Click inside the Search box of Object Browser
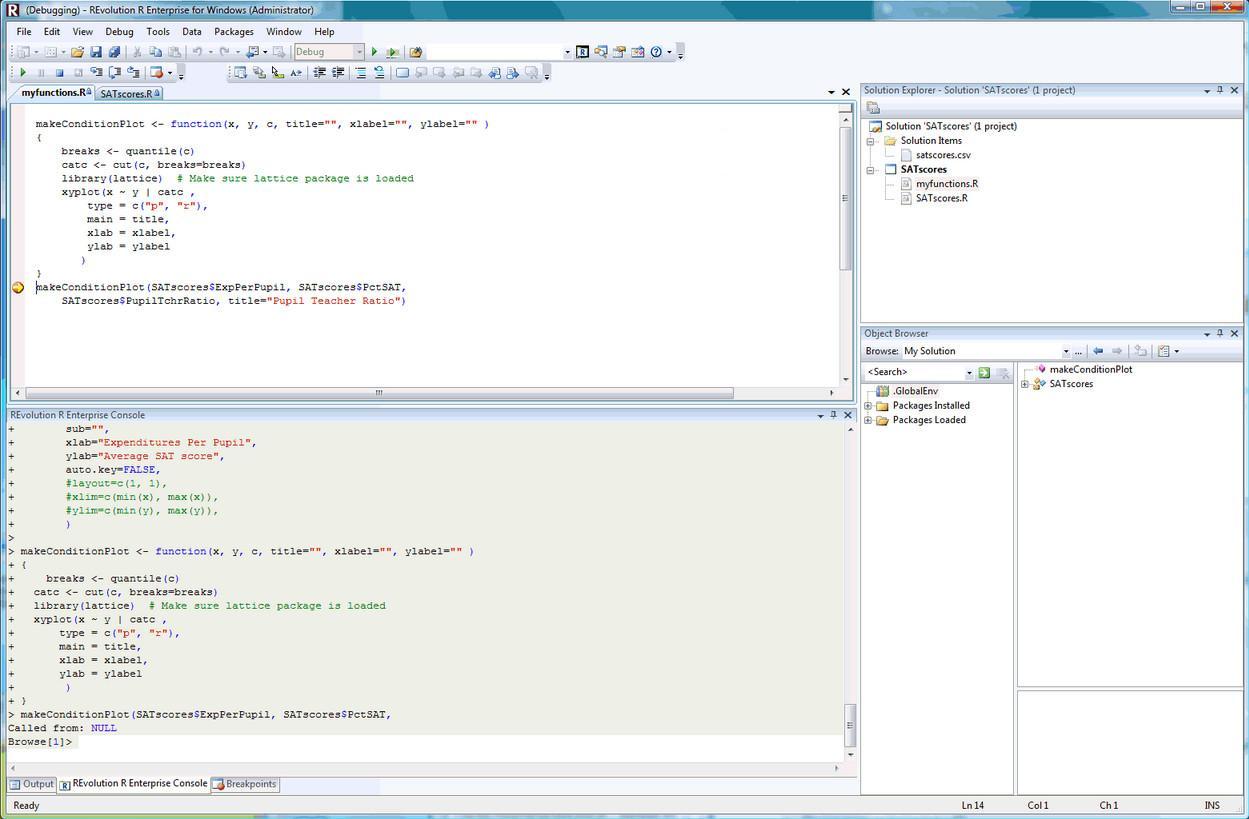Screen dimensions: 1249x819 (912, 371)
